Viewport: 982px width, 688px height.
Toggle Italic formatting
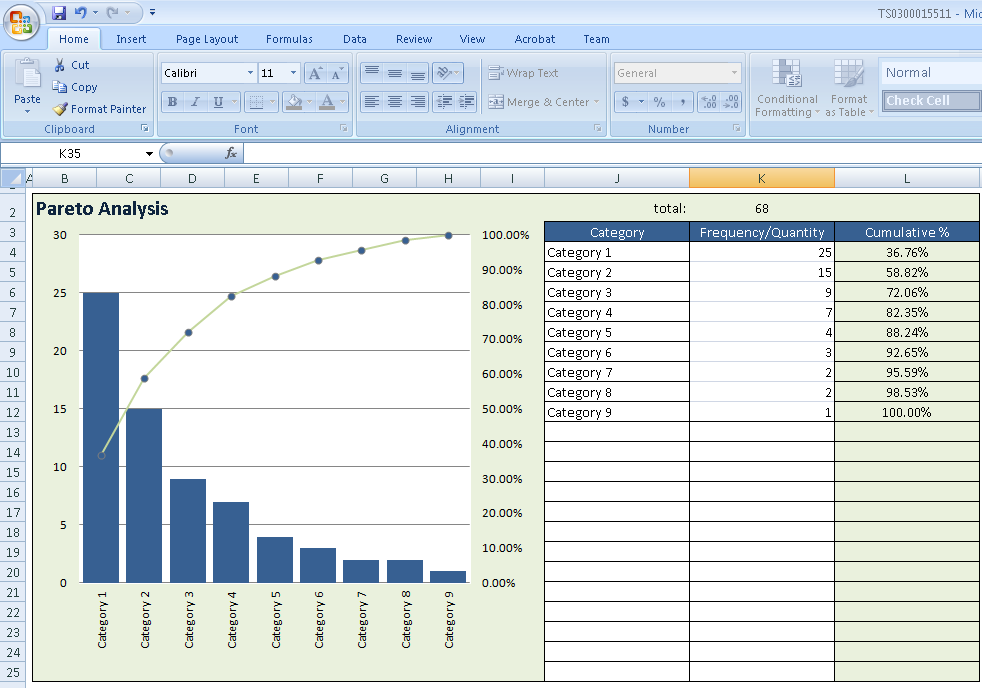click(x=195, y=102)
